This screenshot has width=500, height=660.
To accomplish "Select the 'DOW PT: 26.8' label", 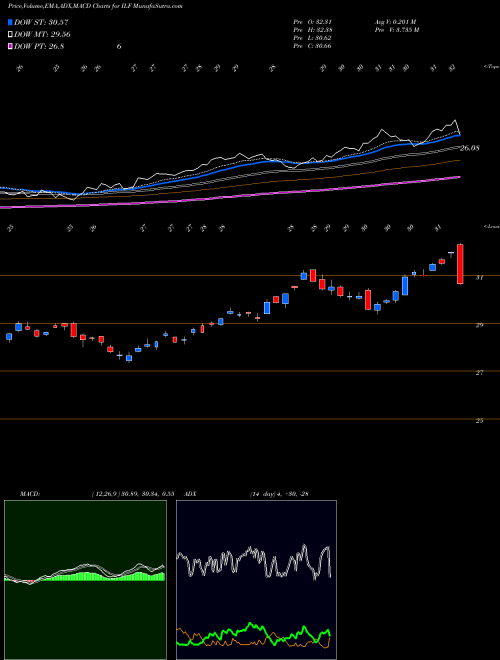I will pos(39,47).
